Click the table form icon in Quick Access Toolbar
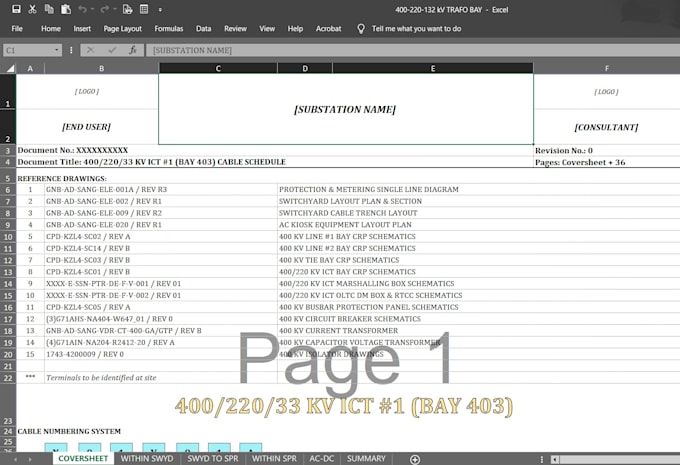This screenshot has width=680, height=465. [144, 9]
